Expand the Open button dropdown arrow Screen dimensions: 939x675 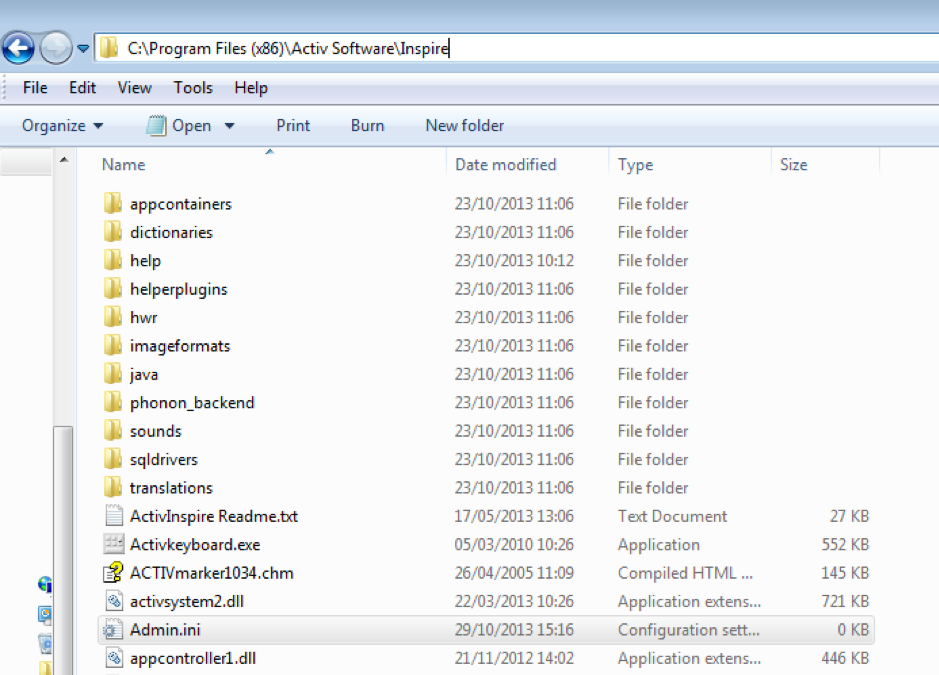pyautogui.click(x=229, y=126)
